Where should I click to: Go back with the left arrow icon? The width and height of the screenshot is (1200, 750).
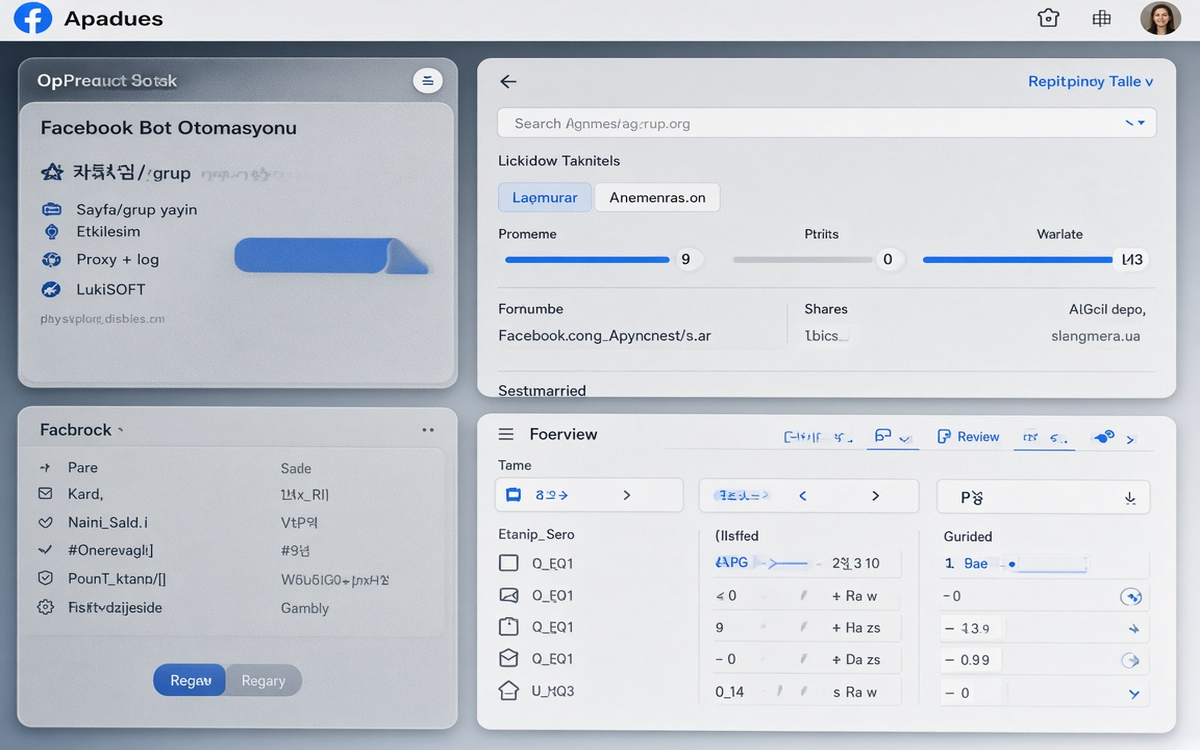point(508,82)
